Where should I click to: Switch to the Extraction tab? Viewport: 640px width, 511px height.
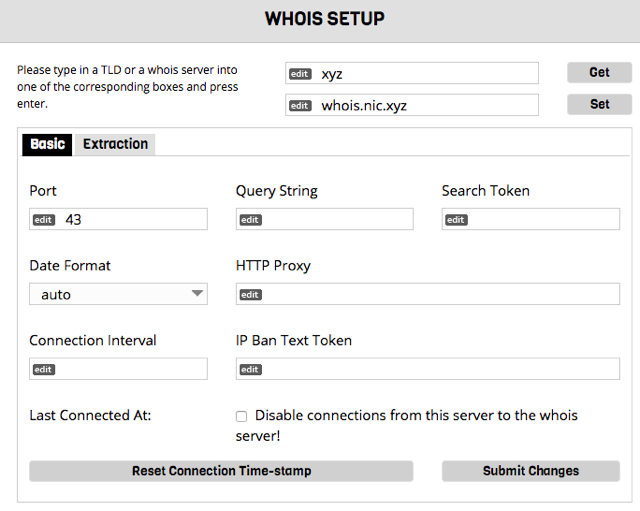click(x=115, y=144)
